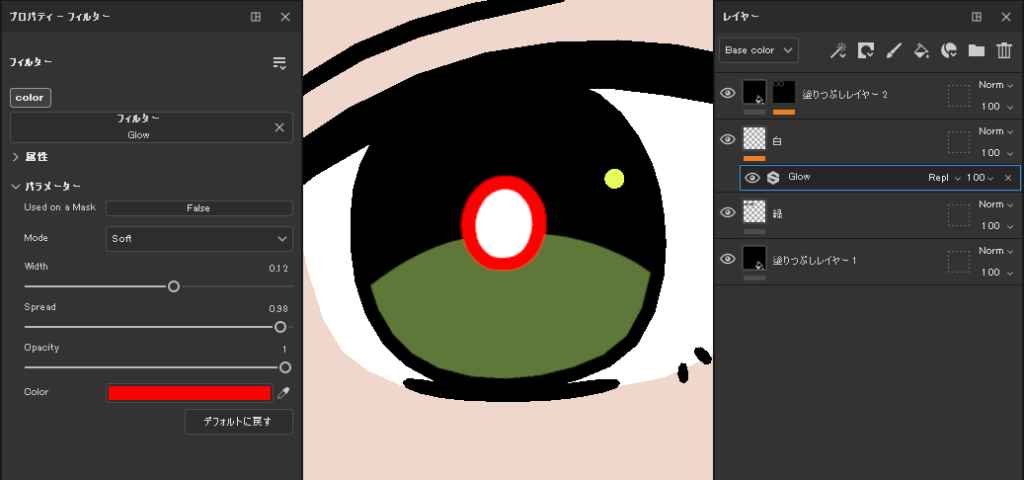Create a new layer folder

click(976, 50)
